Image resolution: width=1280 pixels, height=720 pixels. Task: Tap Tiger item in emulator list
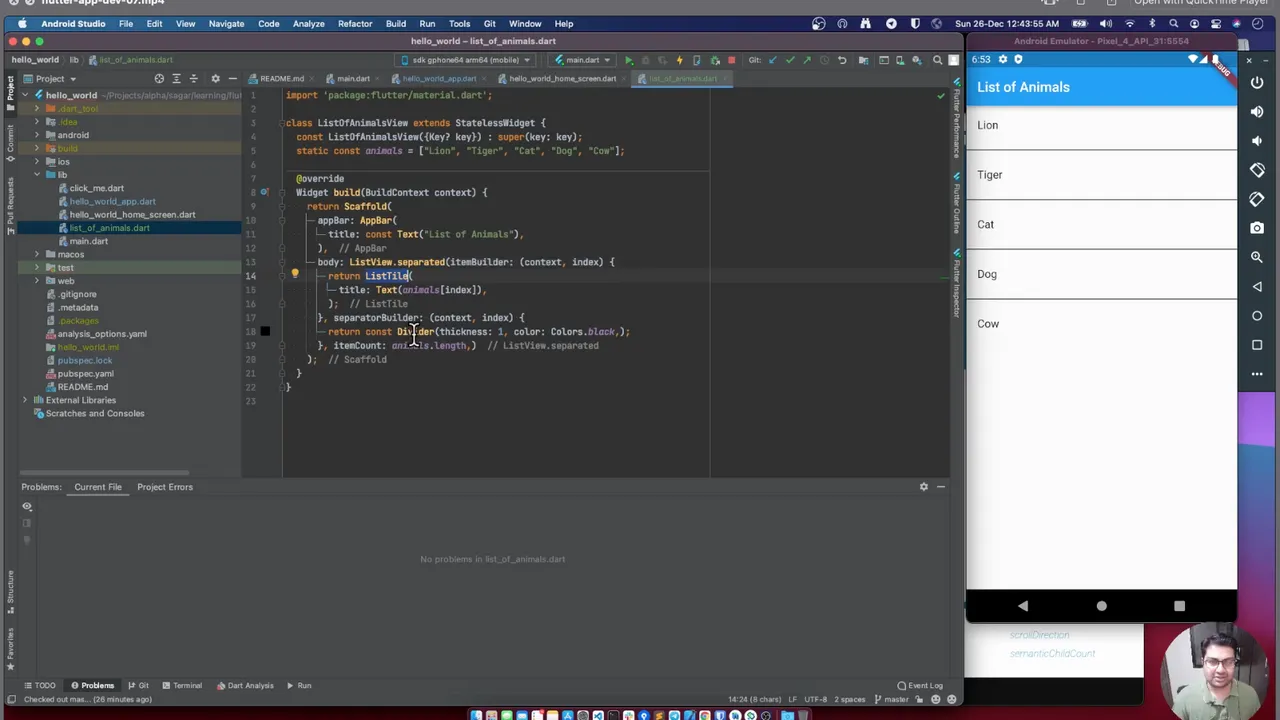tap(1101, 175)
